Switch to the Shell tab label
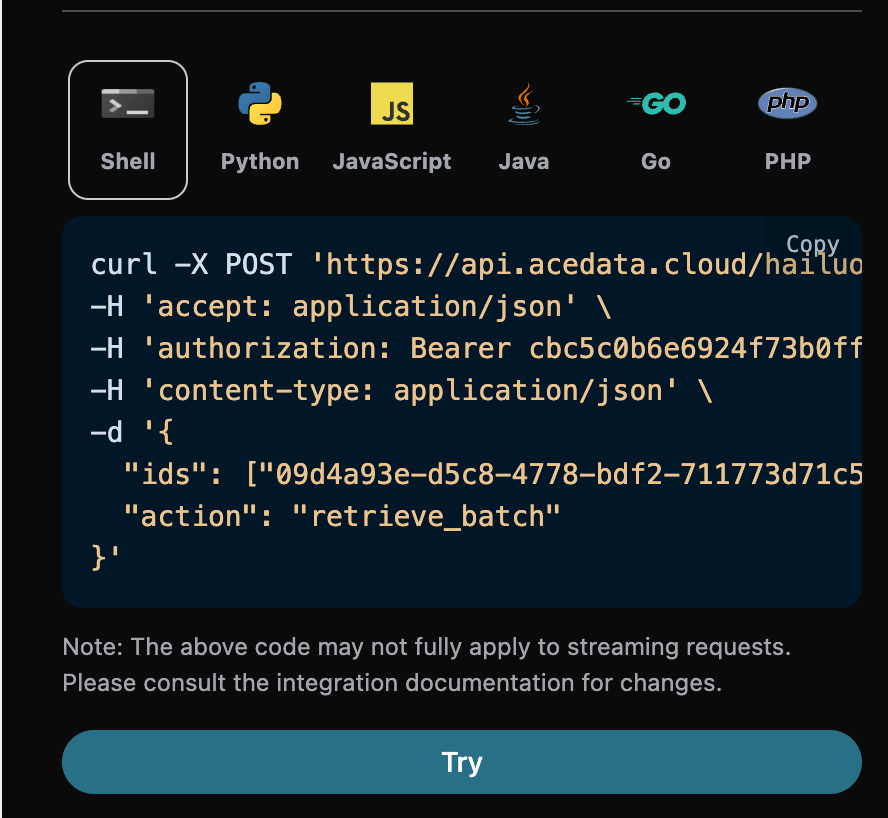 click(128, 161)
